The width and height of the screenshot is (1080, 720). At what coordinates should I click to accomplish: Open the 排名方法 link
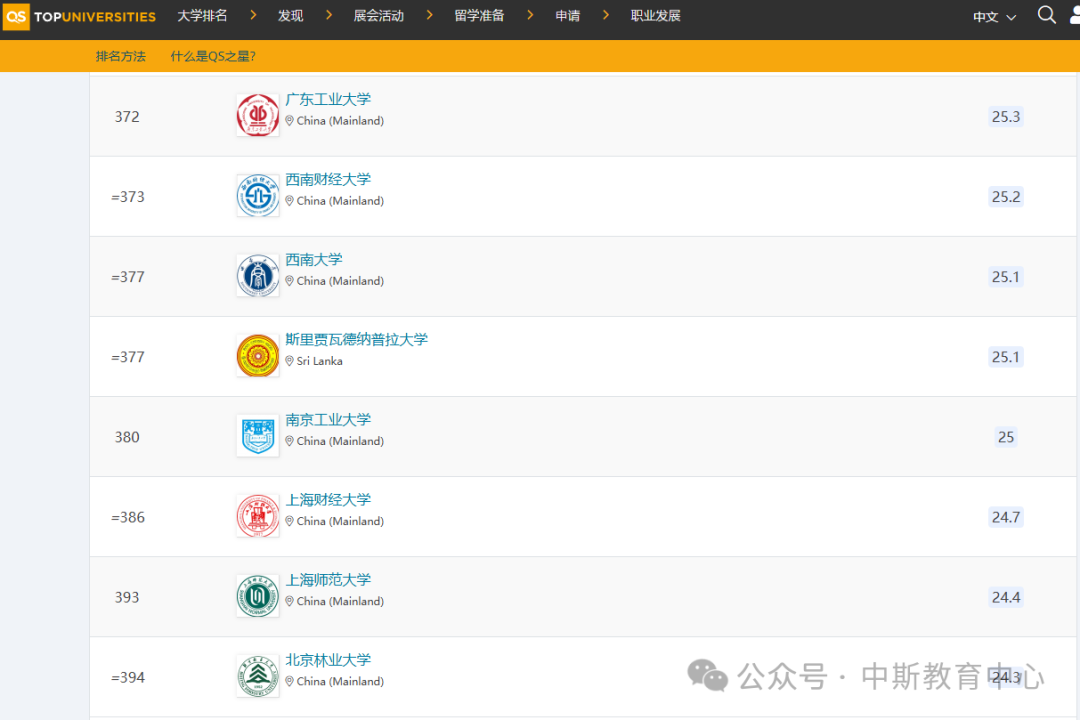point(121,56)
